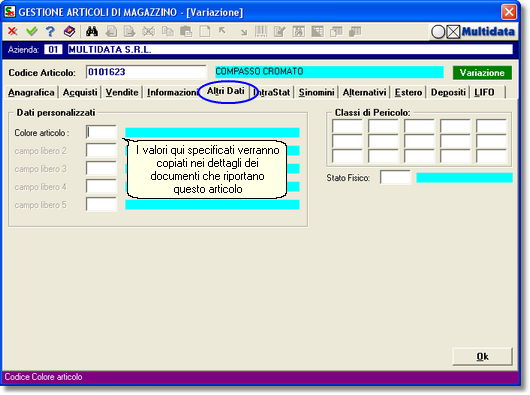The height and width of the screenshot is (395, 530).
Task: Click center cell of Classi di Pericolo grid
Action: 419,141
